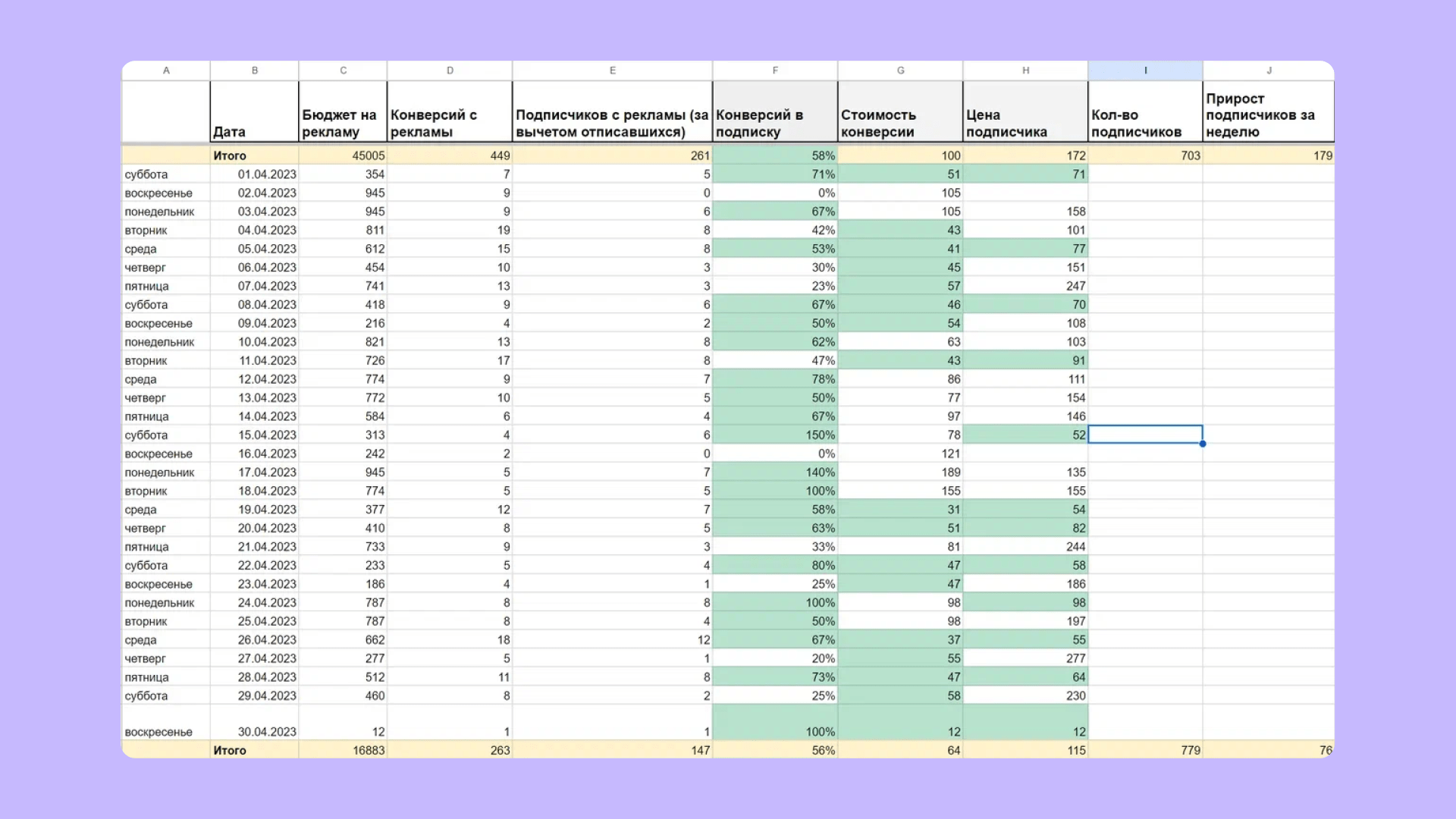Select bottom total cell 779

pos(1146,750)
